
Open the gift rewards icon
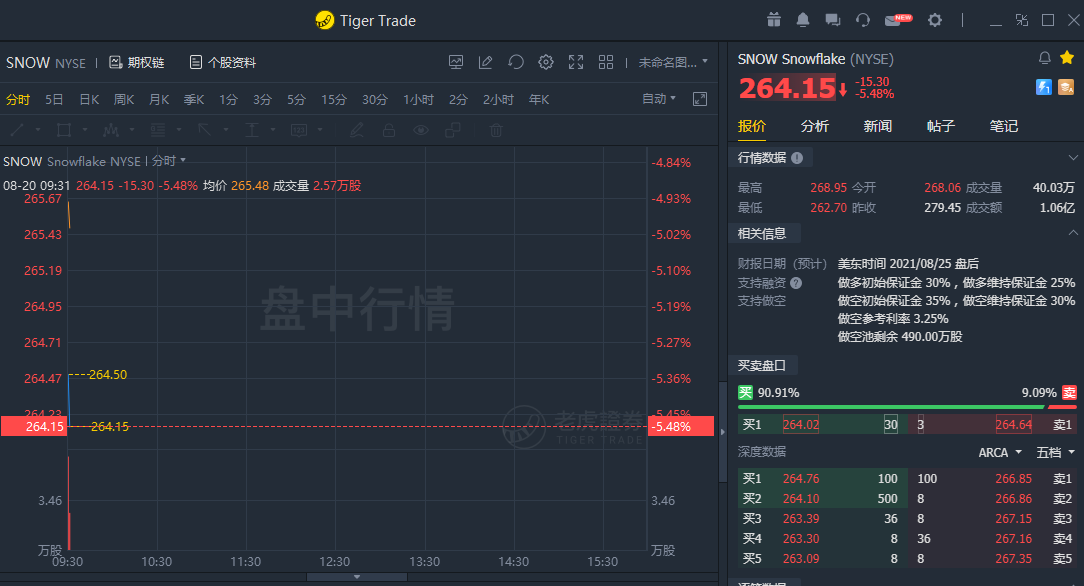tap(774, 20)
